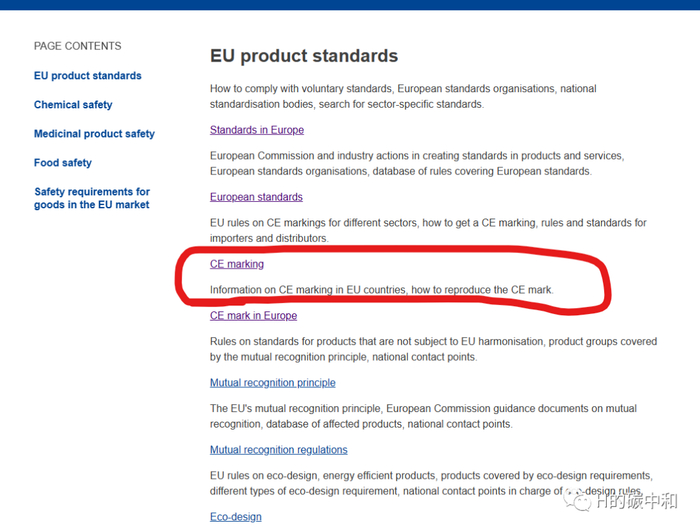Click the main EU product standards heading
The image size is (700, 532).
coord(304,57)
